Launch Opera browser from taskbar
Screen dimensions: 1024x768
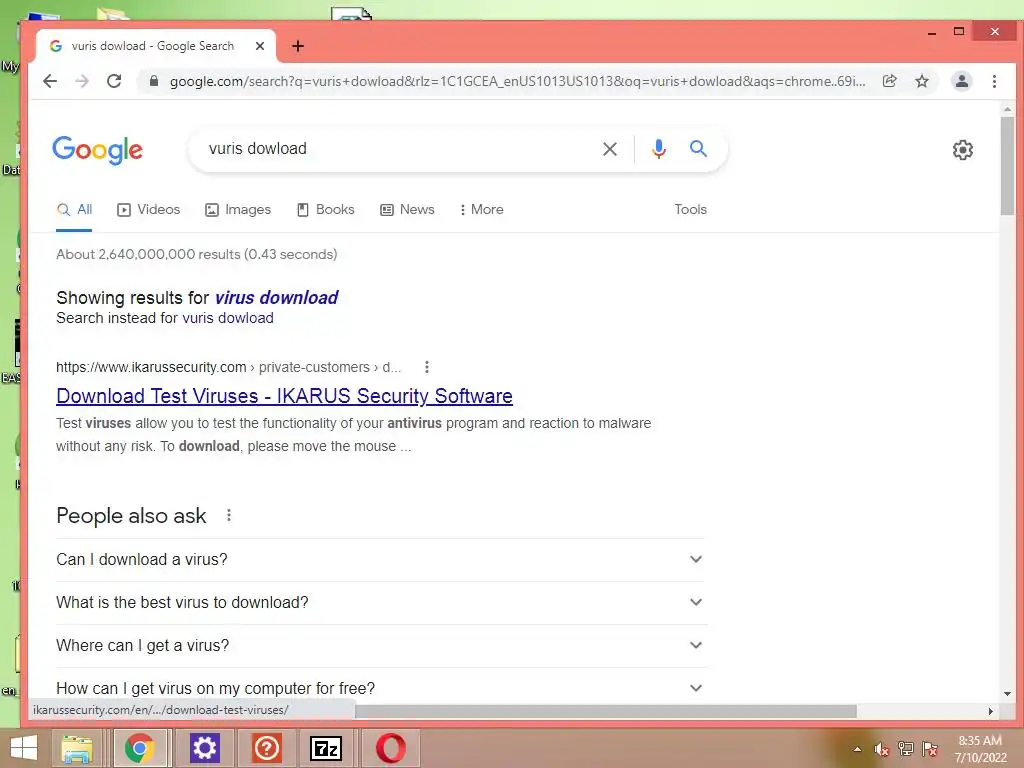coord(390,748)
